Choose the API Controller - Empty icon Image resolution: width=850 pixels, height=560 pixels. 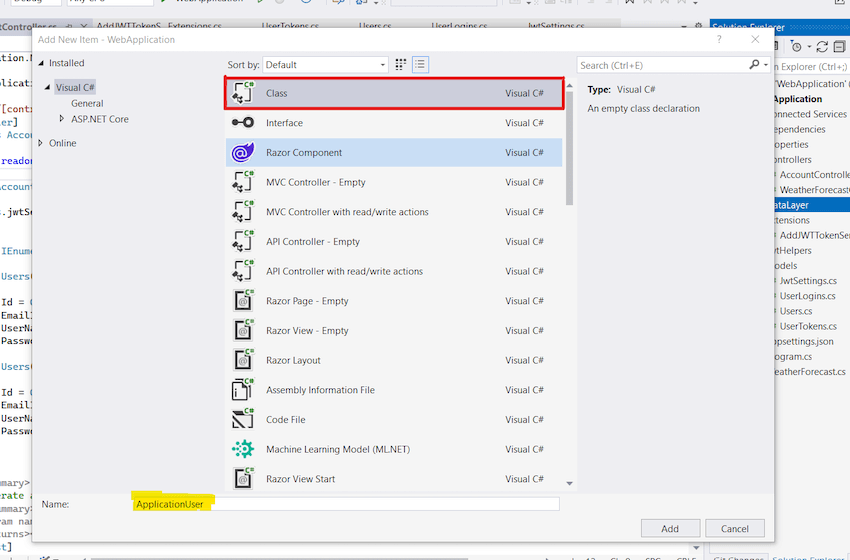coord(243,241)
